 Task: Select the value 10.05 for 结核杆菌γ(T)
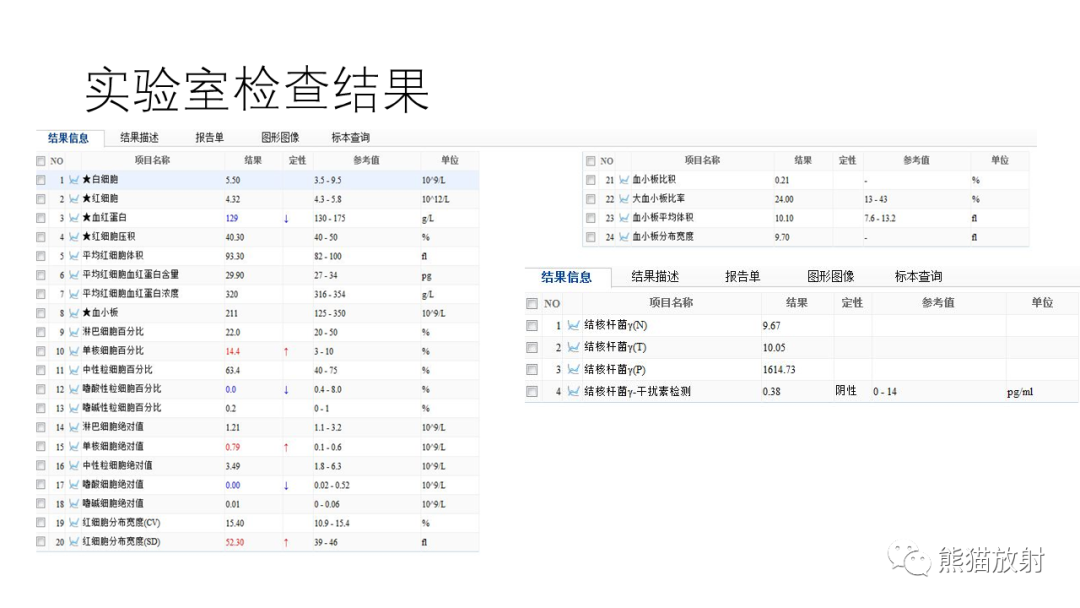click(774, 348)
